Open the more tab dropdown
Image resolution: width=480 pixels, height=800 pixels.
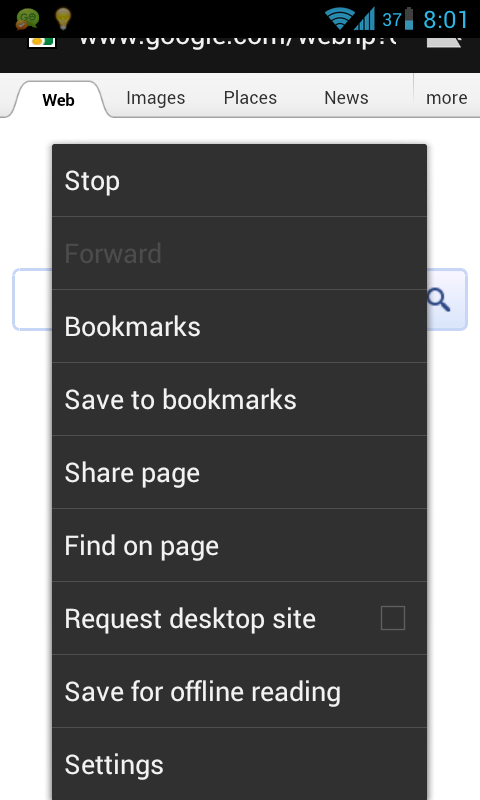[x=446, y=97]
